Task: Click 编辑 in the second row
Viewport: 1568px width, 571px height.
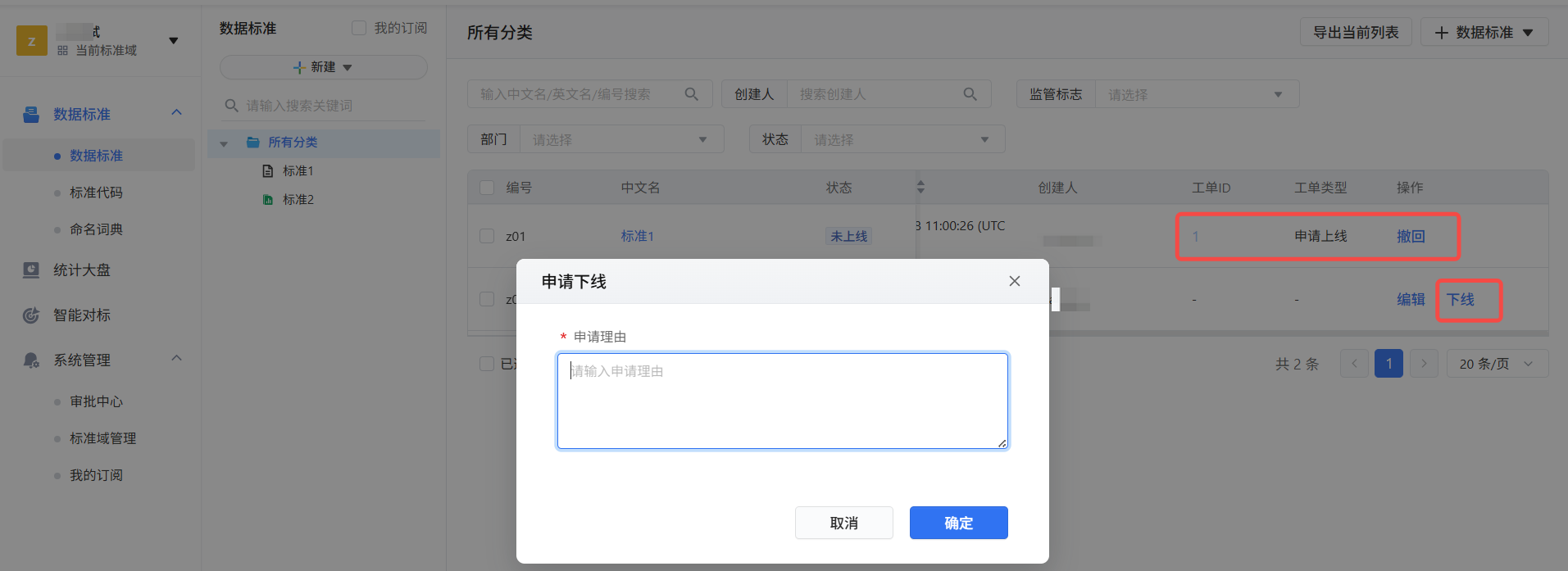Action: [x=1411, y=299]
